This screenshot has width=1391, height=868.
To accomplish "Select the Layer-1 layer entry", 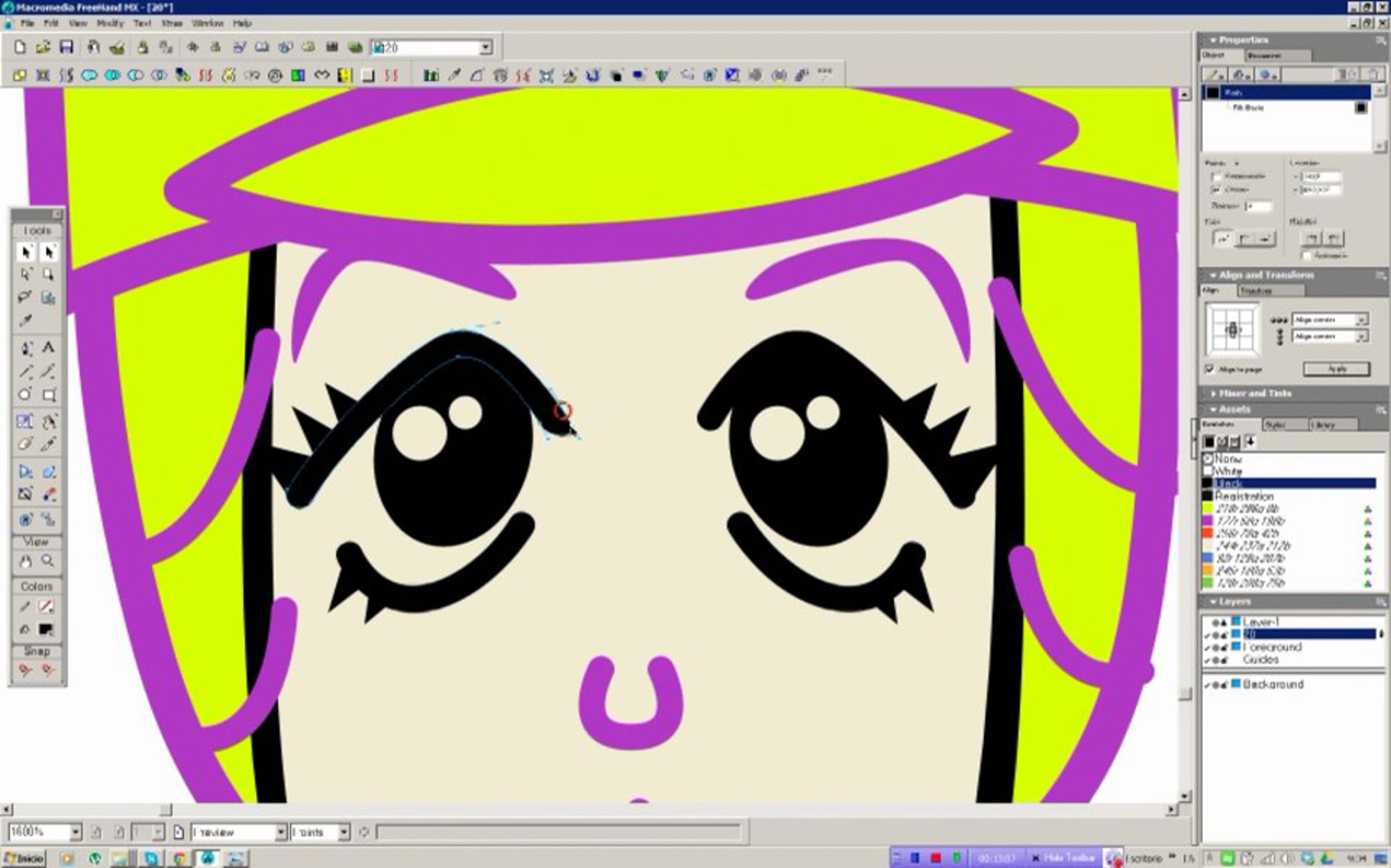I will point(1260,622).
